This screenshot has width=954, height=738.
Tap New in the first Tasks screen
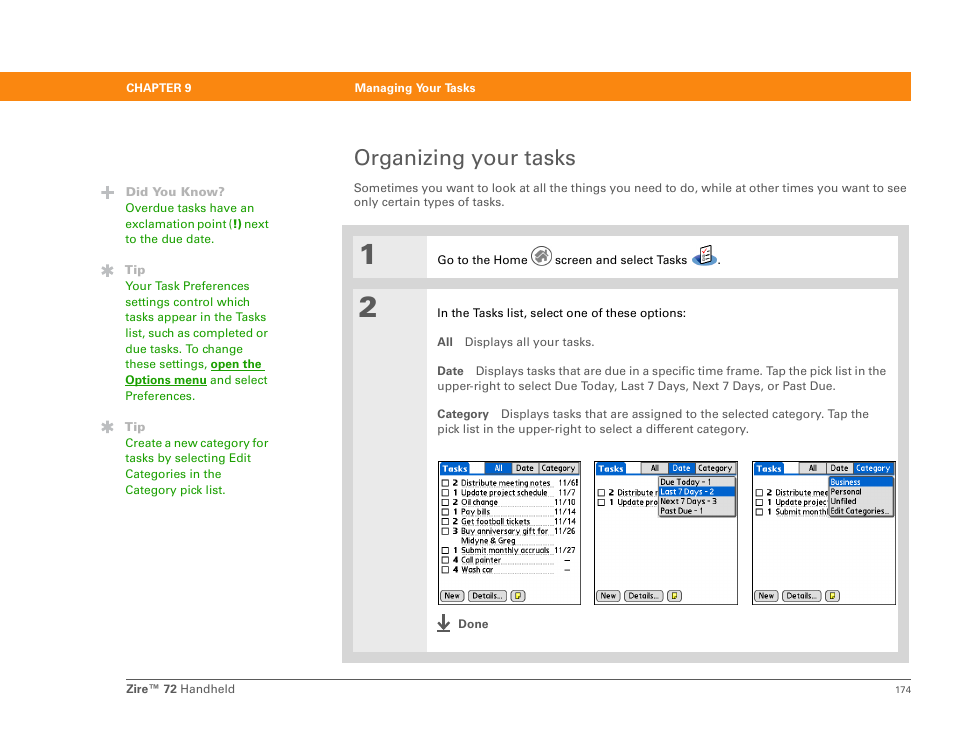[452, 596]
